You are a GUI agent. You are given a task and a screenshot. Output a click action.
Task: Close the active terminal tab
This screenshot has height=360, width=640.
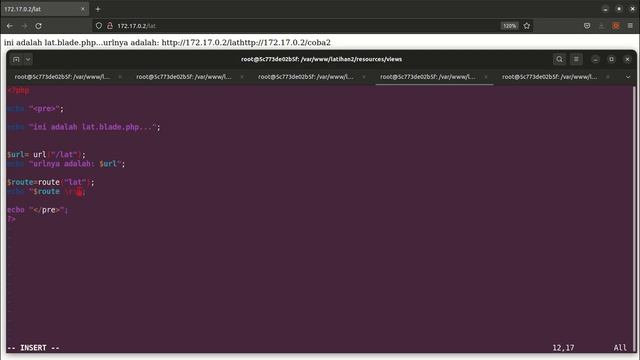pos(486,77)
